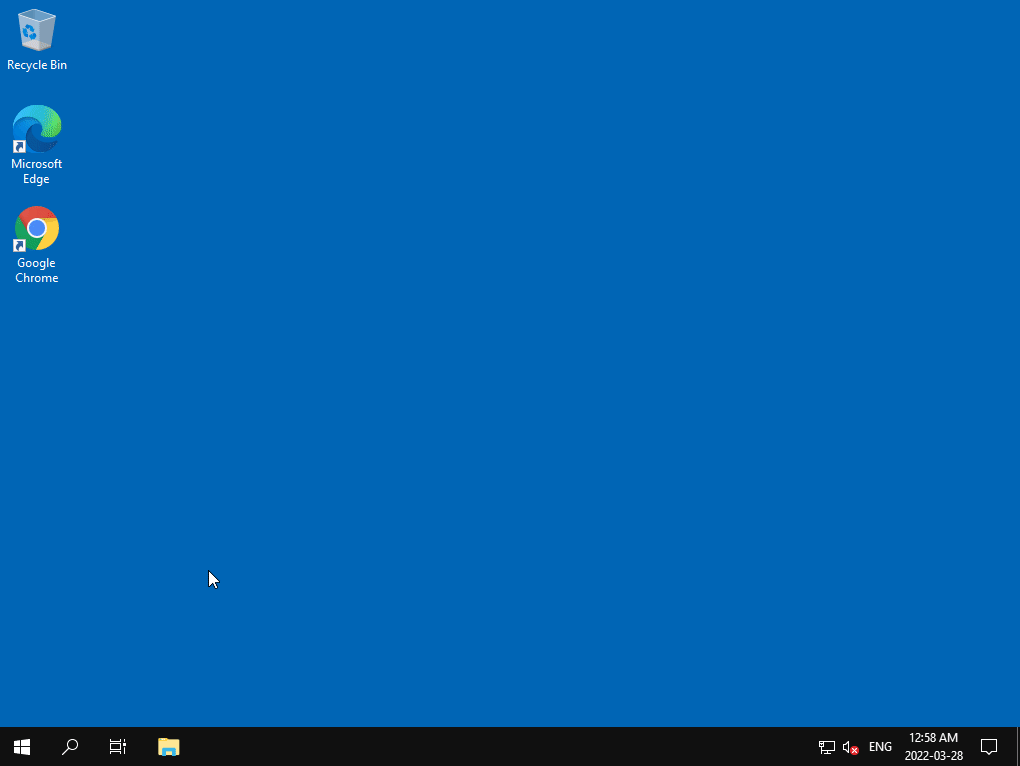The width and height of the screenshot is (1020, 766).
Task: Open the Windows Start menu
Action: pos(22,746)
